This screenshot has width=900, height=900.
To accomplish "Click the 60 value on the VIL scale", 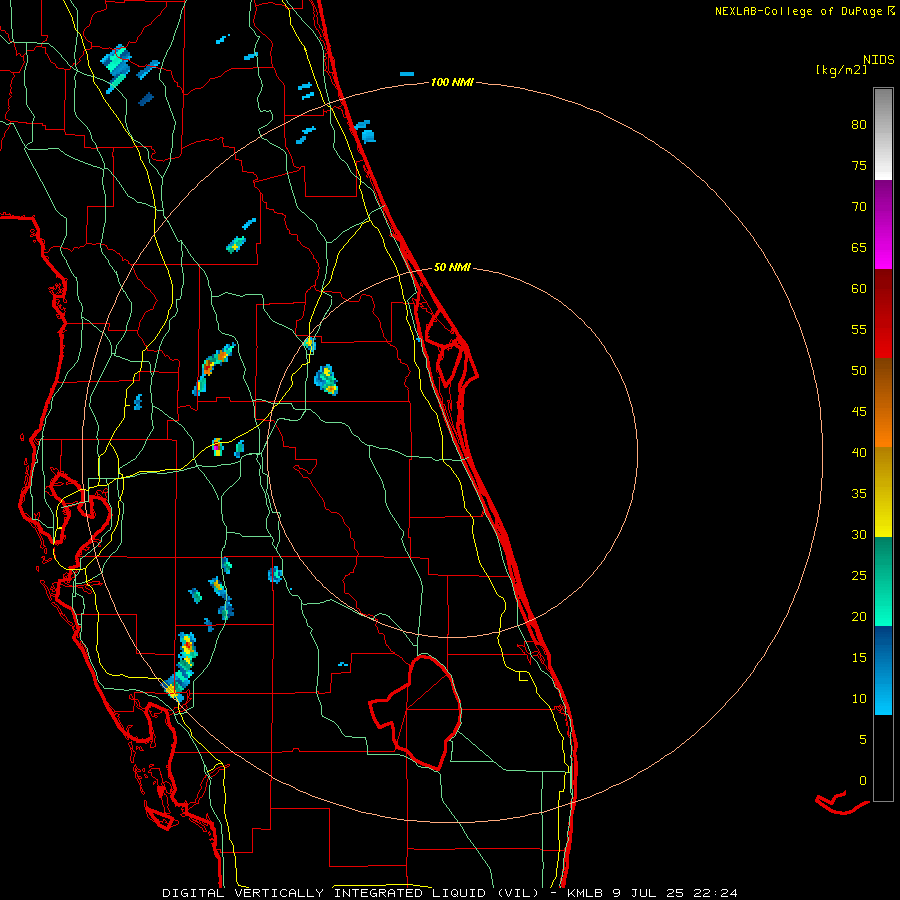I will pyautogui.click(x=859, y=289).
